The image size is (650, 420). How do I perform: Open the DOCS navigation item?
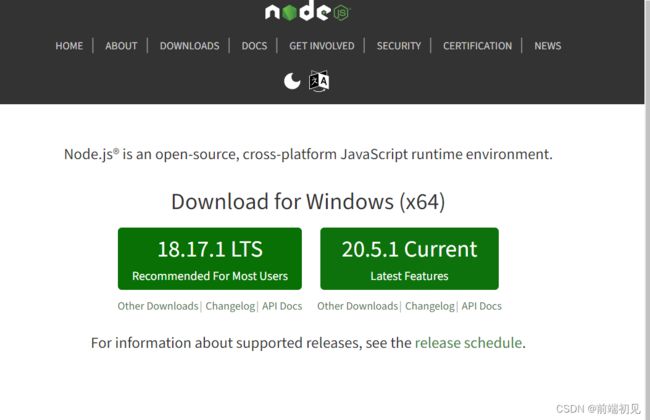point(254,46)
